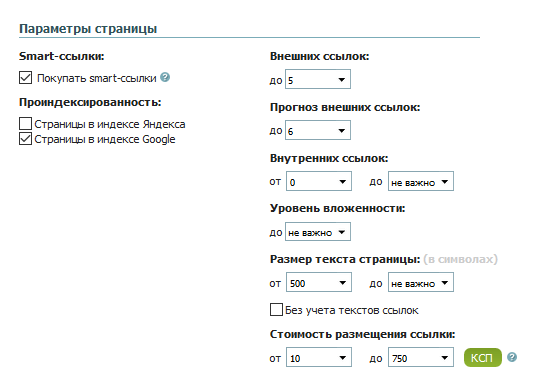Click the help icon next to smart-ссылки
This screenshot has width=550, height=374.
165,77
